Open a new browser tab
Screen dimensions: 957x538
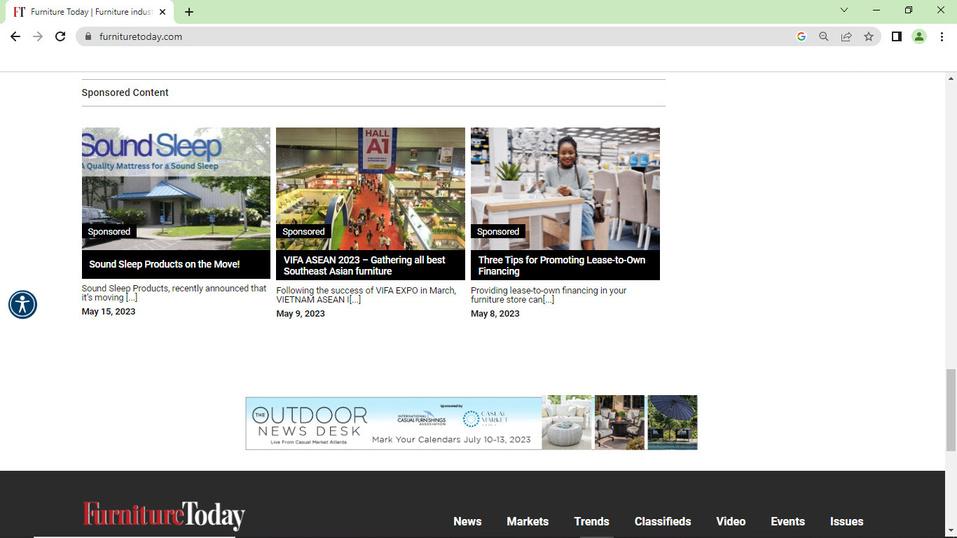pyautogui.click(x=189, y=12)
